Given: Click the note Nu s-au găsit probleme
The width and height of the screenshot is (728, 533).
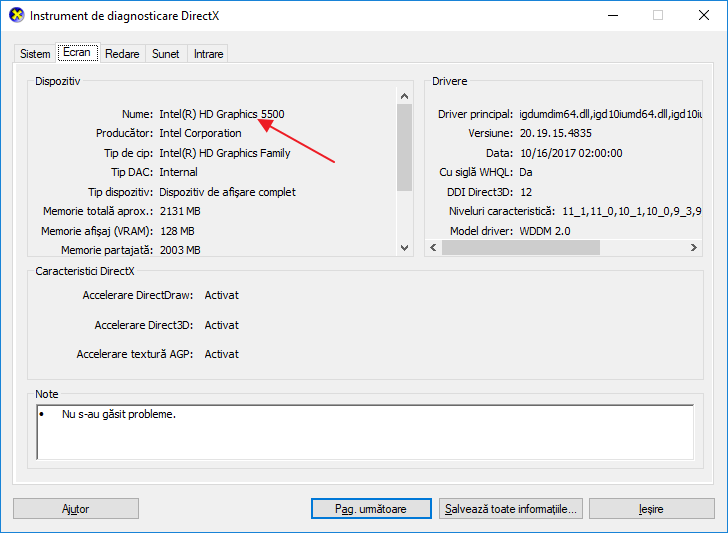Looking at the screenshot, I should point(119,414).
